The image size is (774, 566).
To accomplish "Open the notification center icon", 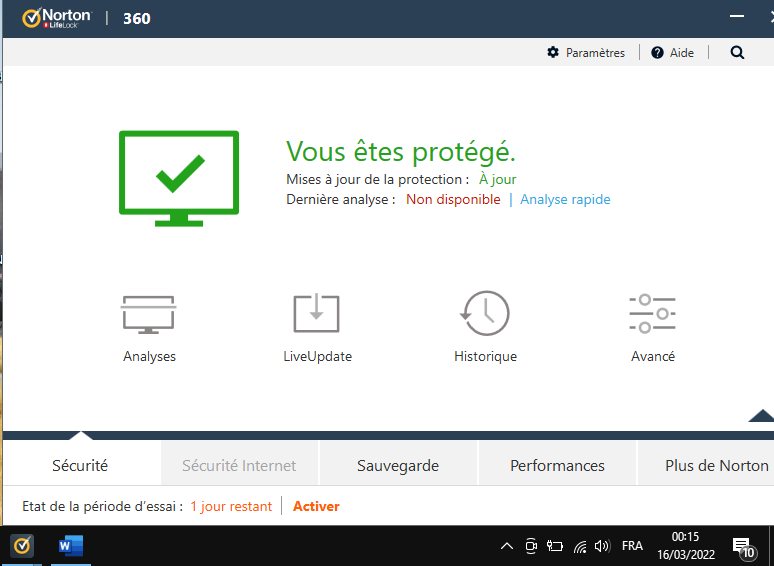I will [x=742, y=547].
